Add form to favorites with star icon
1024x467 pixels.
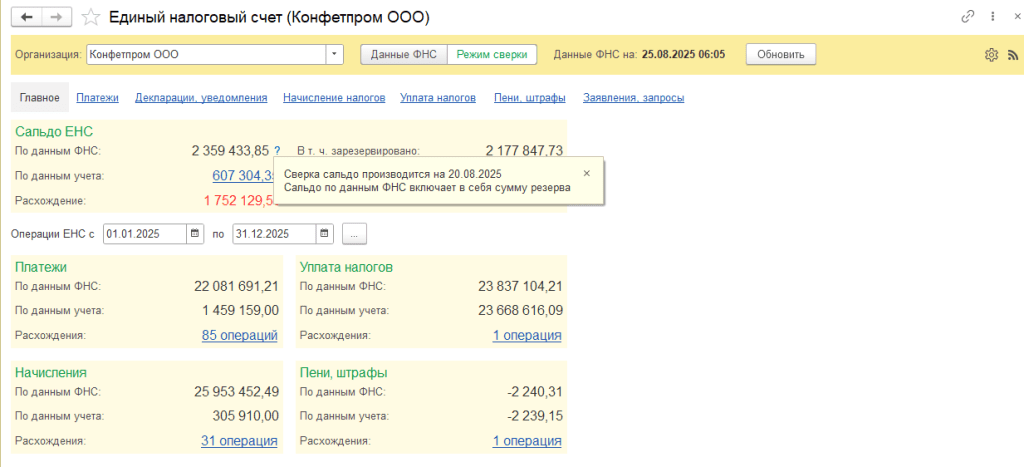point(91,17)
